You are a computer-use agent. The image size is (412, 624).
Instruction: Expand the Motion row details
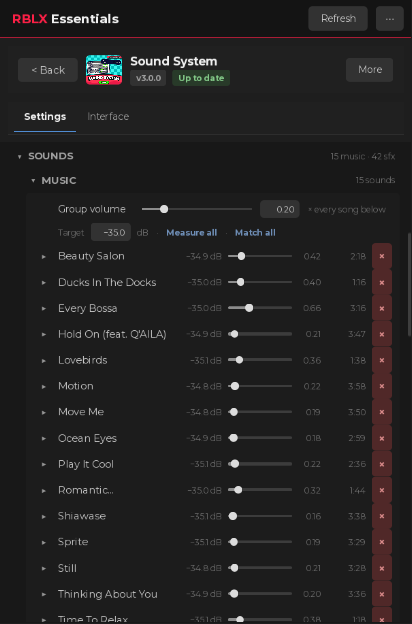[44, 387]
